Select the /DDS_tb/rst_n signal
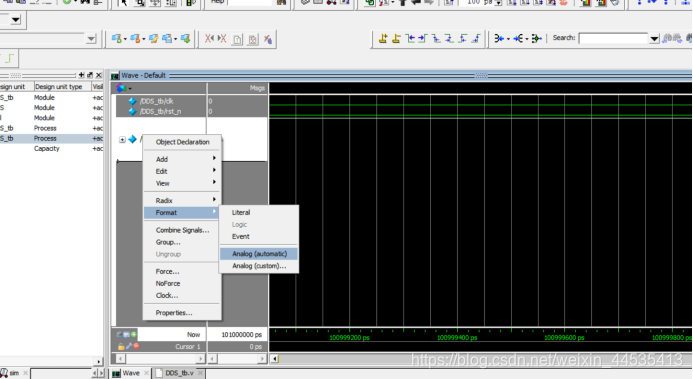Screen dimensions: 693x379 pos(160,111)
